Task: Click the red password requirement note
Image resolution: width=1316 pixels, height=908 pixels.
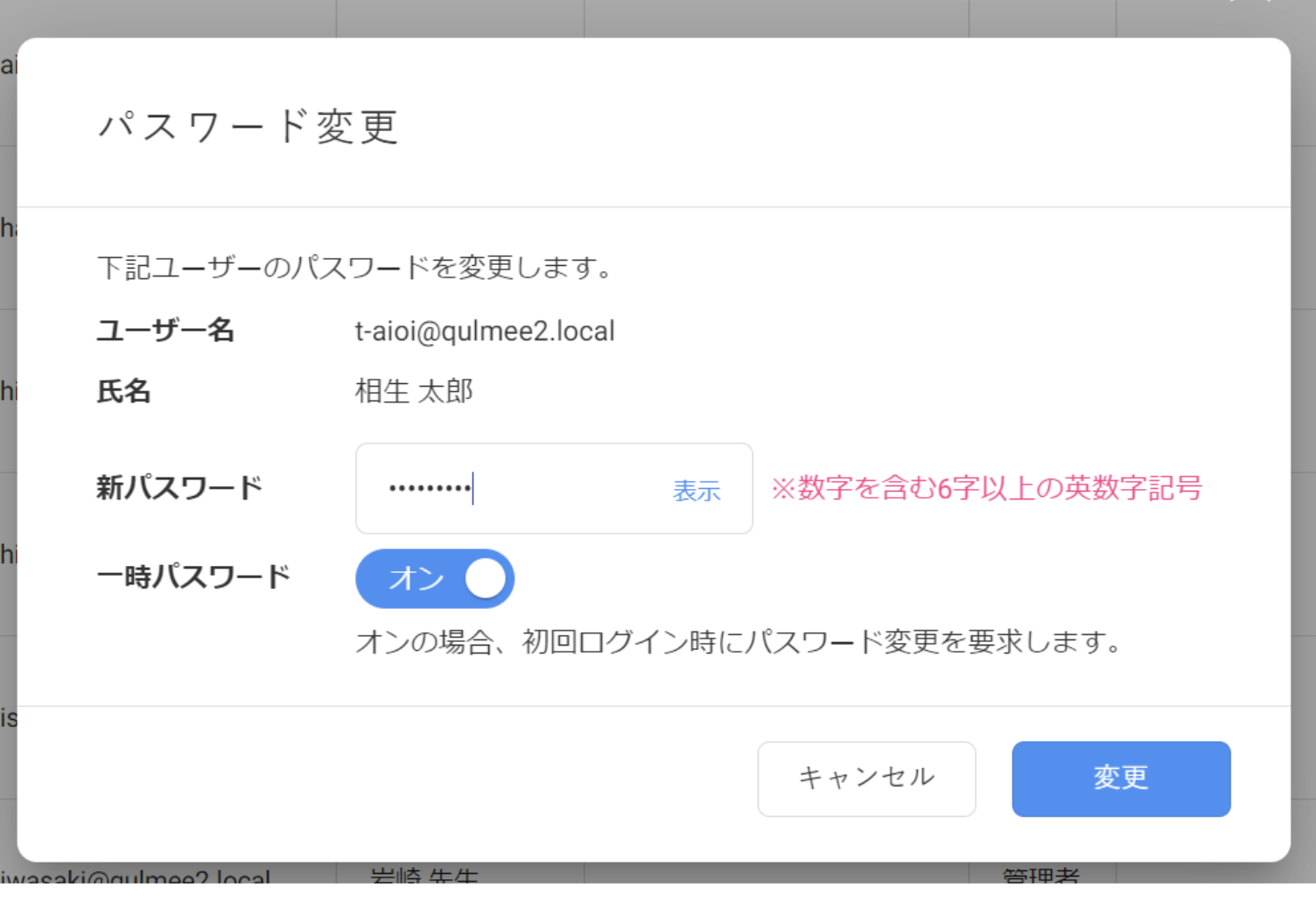Action: [x=986, y=487]
